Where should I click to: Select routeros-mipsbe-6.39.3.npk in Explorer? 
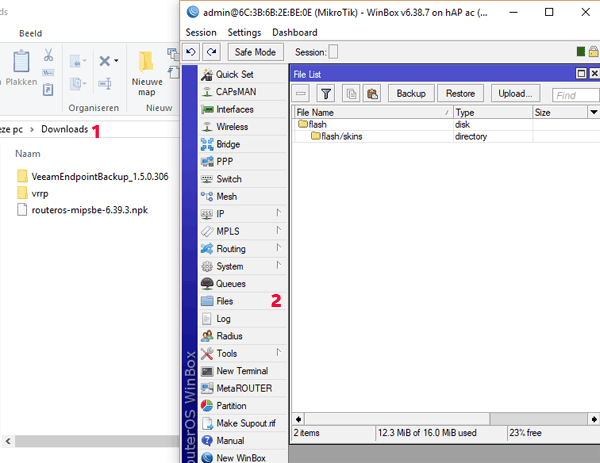click(x=83, y=210)
